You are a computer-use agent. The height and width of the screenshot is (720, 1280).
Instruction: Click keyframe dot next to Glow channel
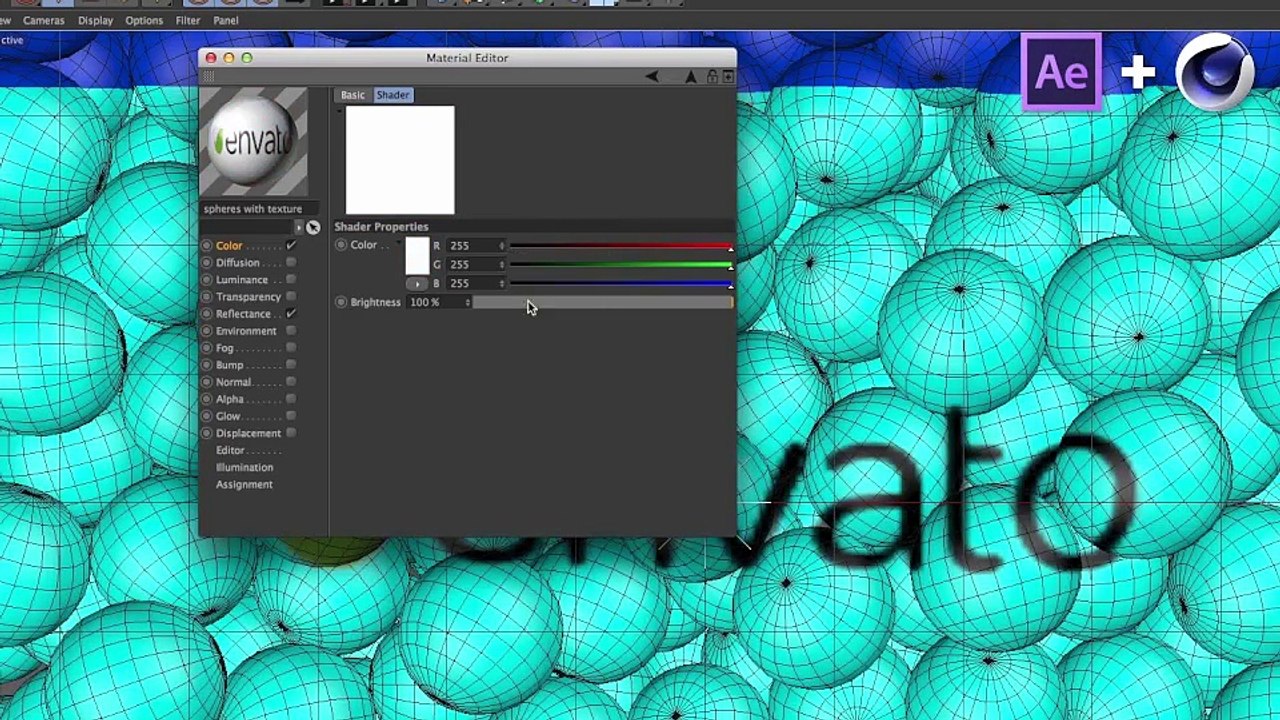(x=207, y=416)
